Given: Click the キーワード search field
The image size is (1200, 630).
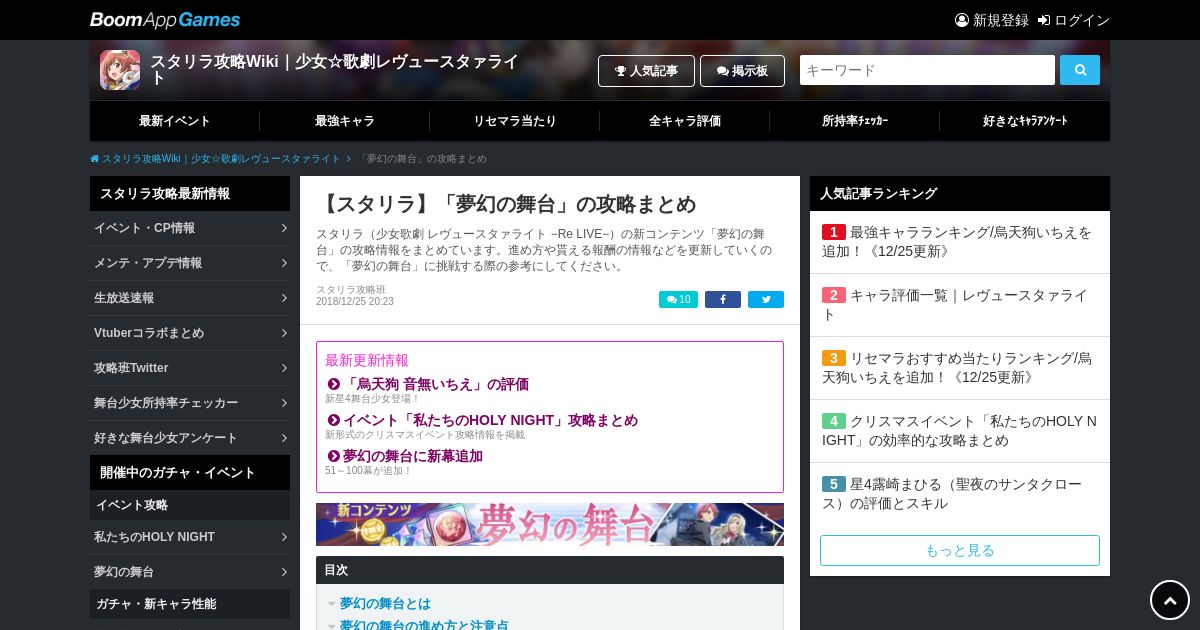Looking at the screenshot, I should [927, 70].
